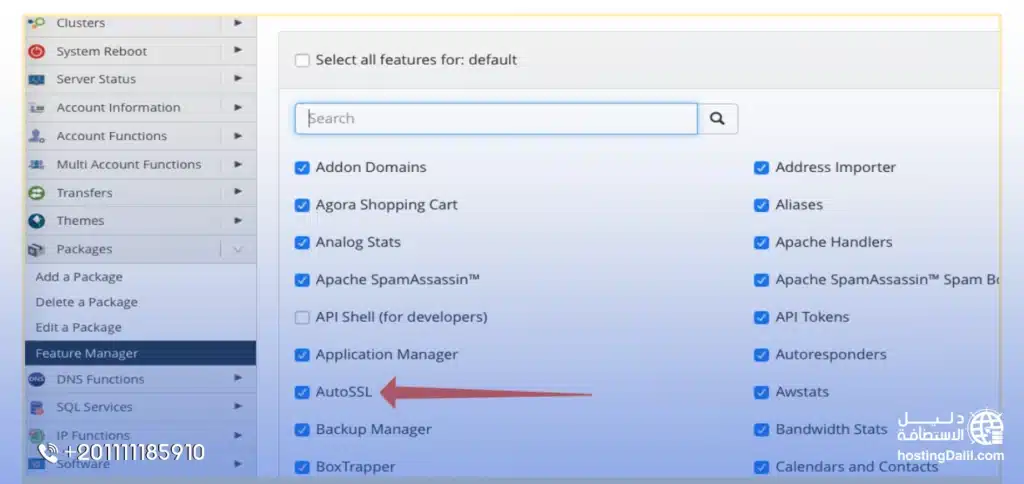Collapse the Packages section chevron
This screenshot has width=1024, height=484.
point(238,249)
